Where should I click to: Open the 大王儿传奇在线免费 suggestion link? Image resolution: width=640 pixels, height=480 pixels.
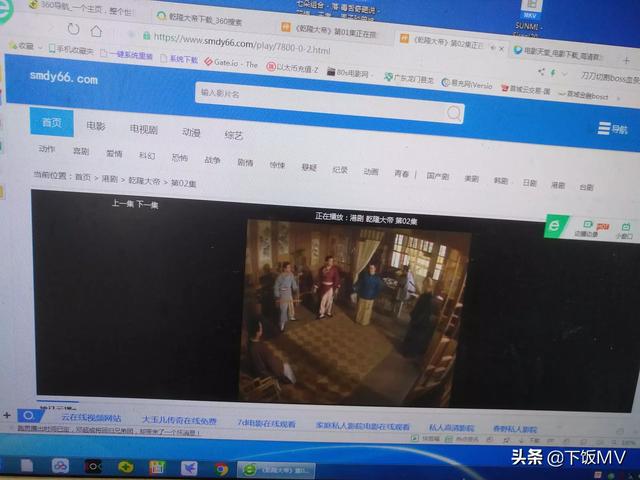click(x=179, y=420)
